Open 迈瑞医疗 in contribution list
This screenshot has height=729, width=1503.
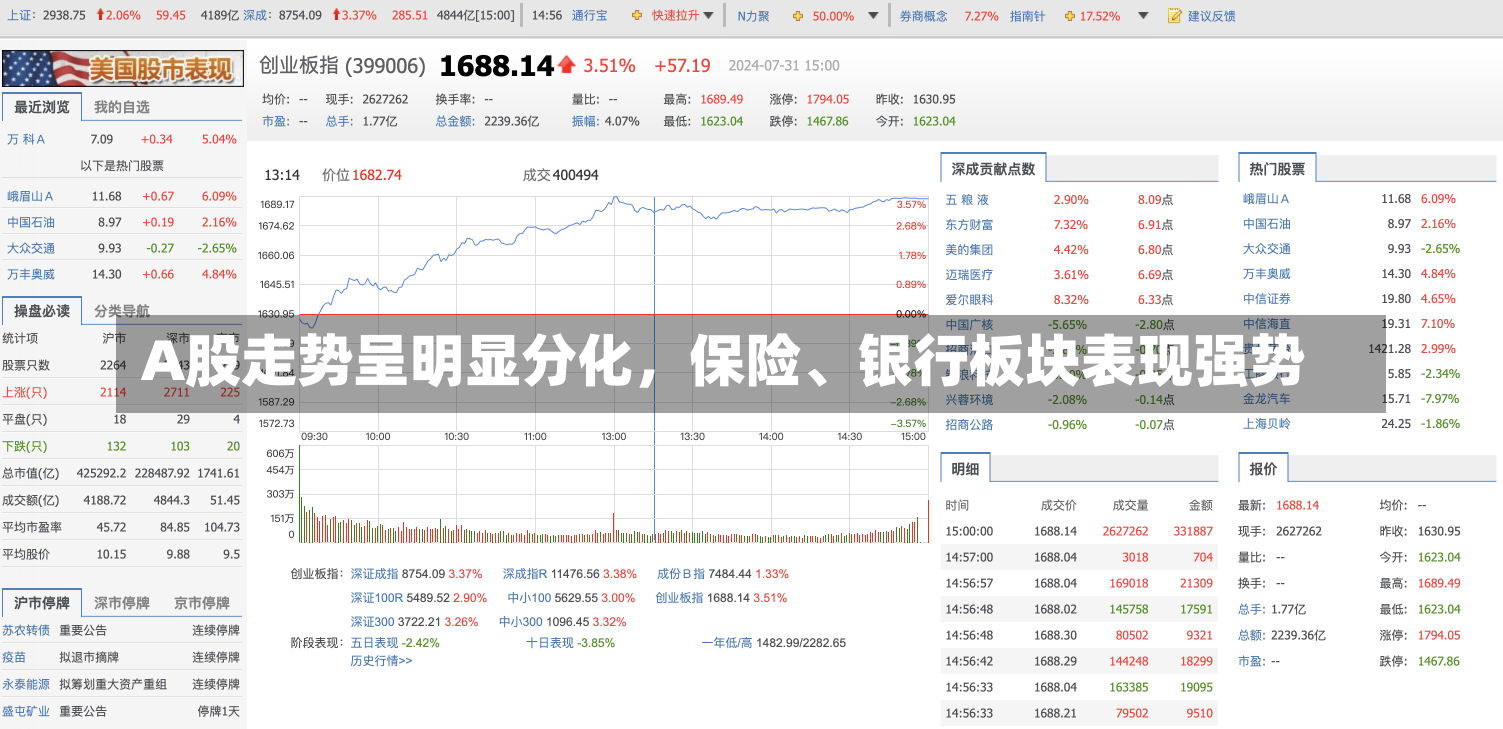[969, 275]
